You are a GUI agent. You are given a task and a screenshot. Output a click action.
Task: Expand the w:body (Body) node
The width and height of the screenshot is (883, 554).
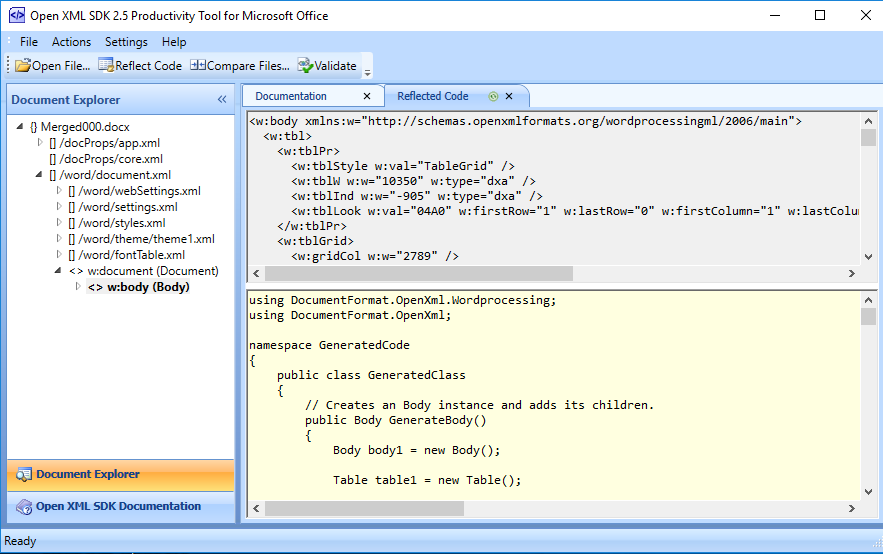tap(78, 287)
